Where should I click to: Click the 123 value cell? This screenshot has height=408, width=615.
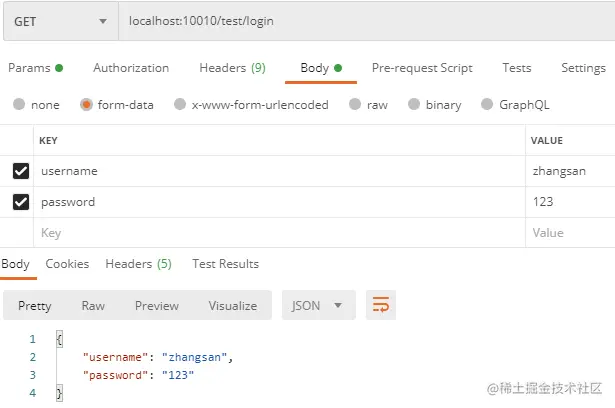[570, 202]
